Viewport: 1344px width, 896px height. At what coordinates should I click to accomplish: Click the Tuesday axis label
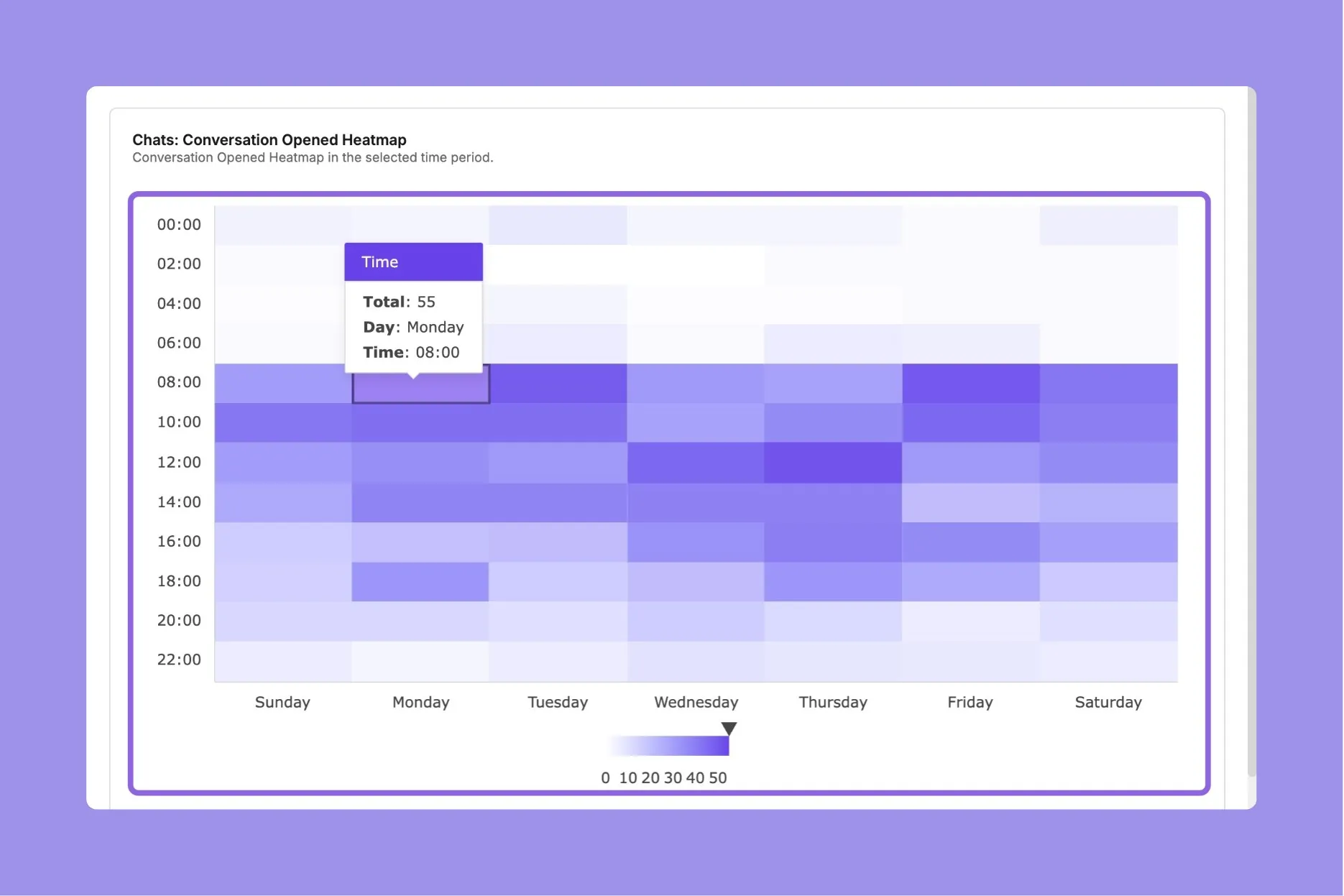tap(558, 702)
